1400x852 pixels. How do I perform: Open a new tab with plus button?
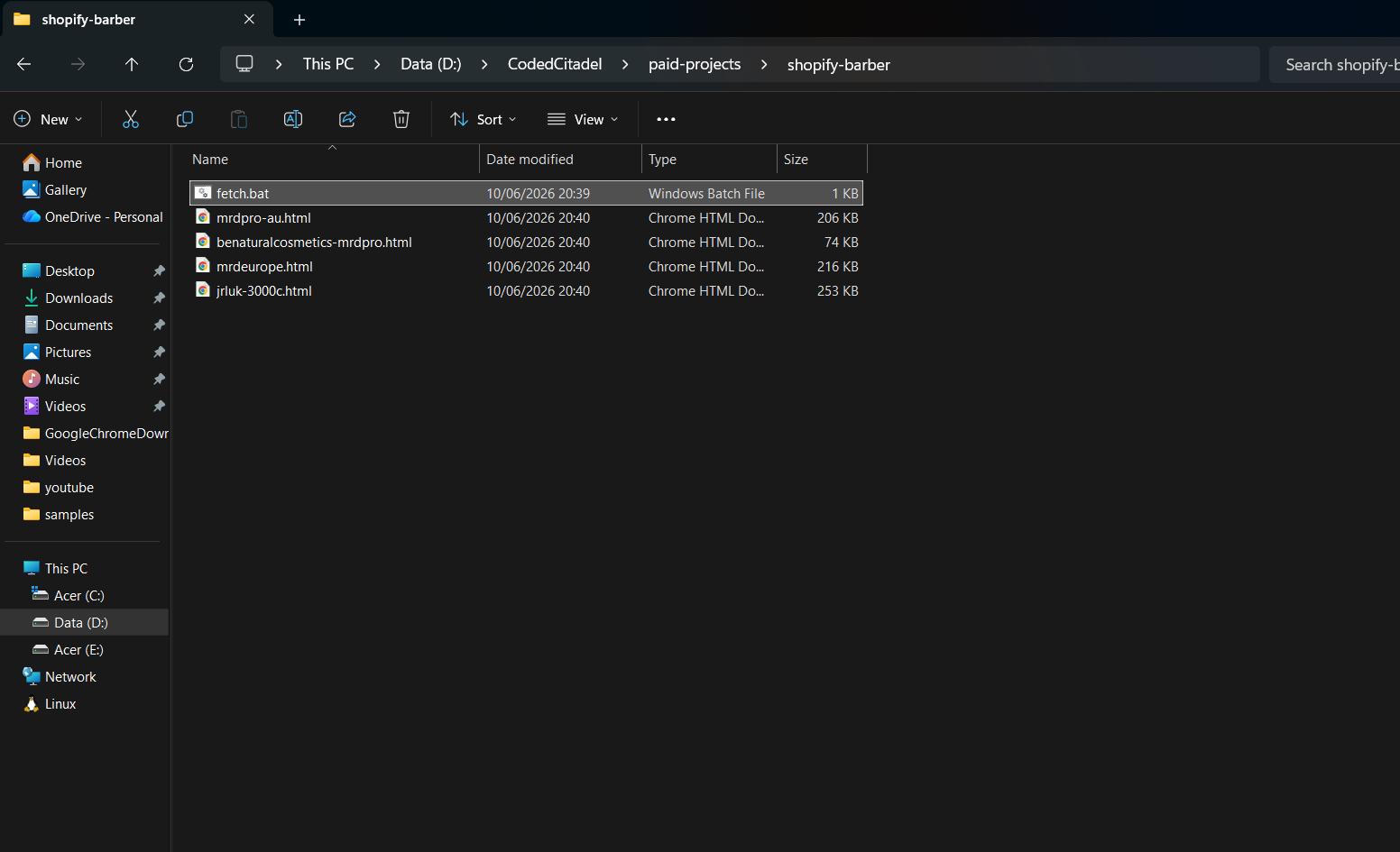(x=299, y=19)
